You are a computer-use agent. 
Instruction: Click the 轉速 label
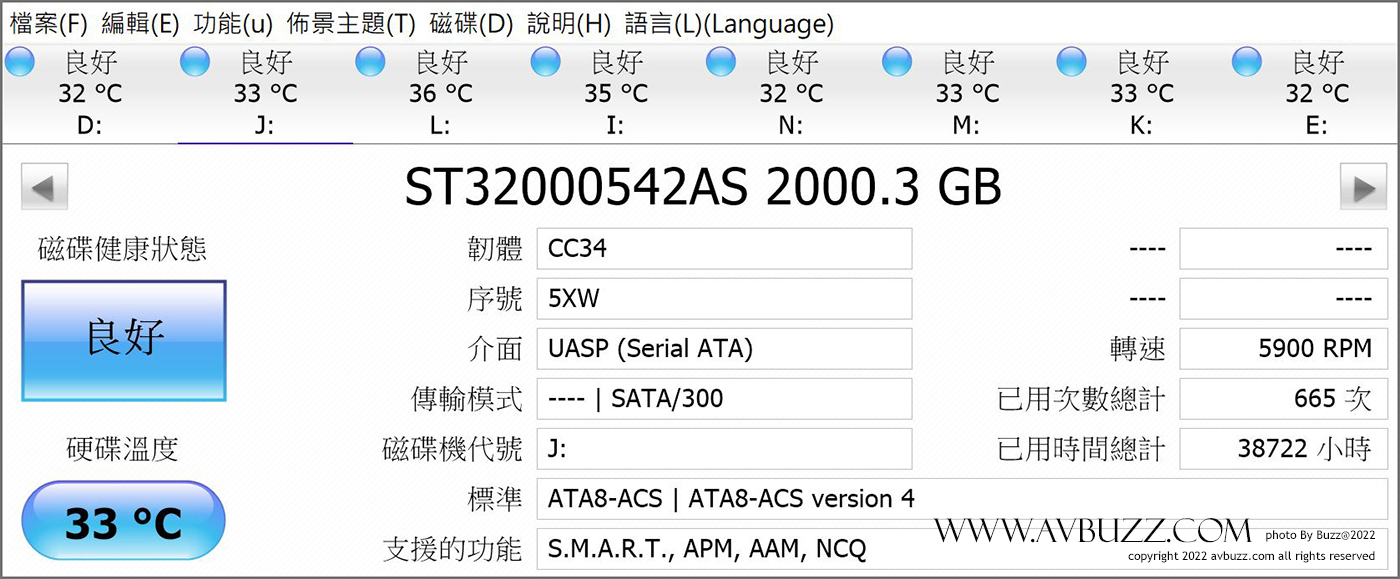pyautogui.click(x=1138, y=349)
